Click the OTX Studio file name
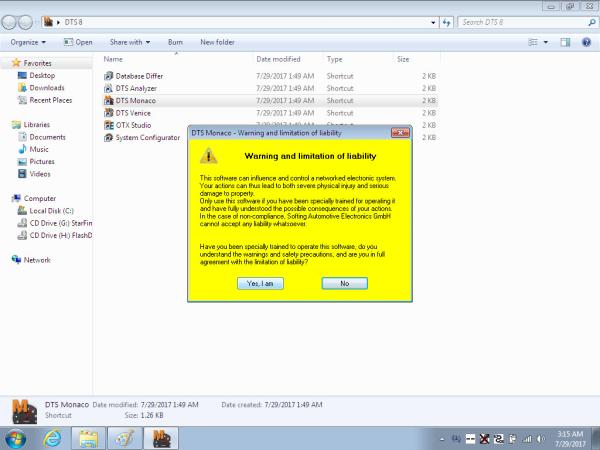 (133, 125)
